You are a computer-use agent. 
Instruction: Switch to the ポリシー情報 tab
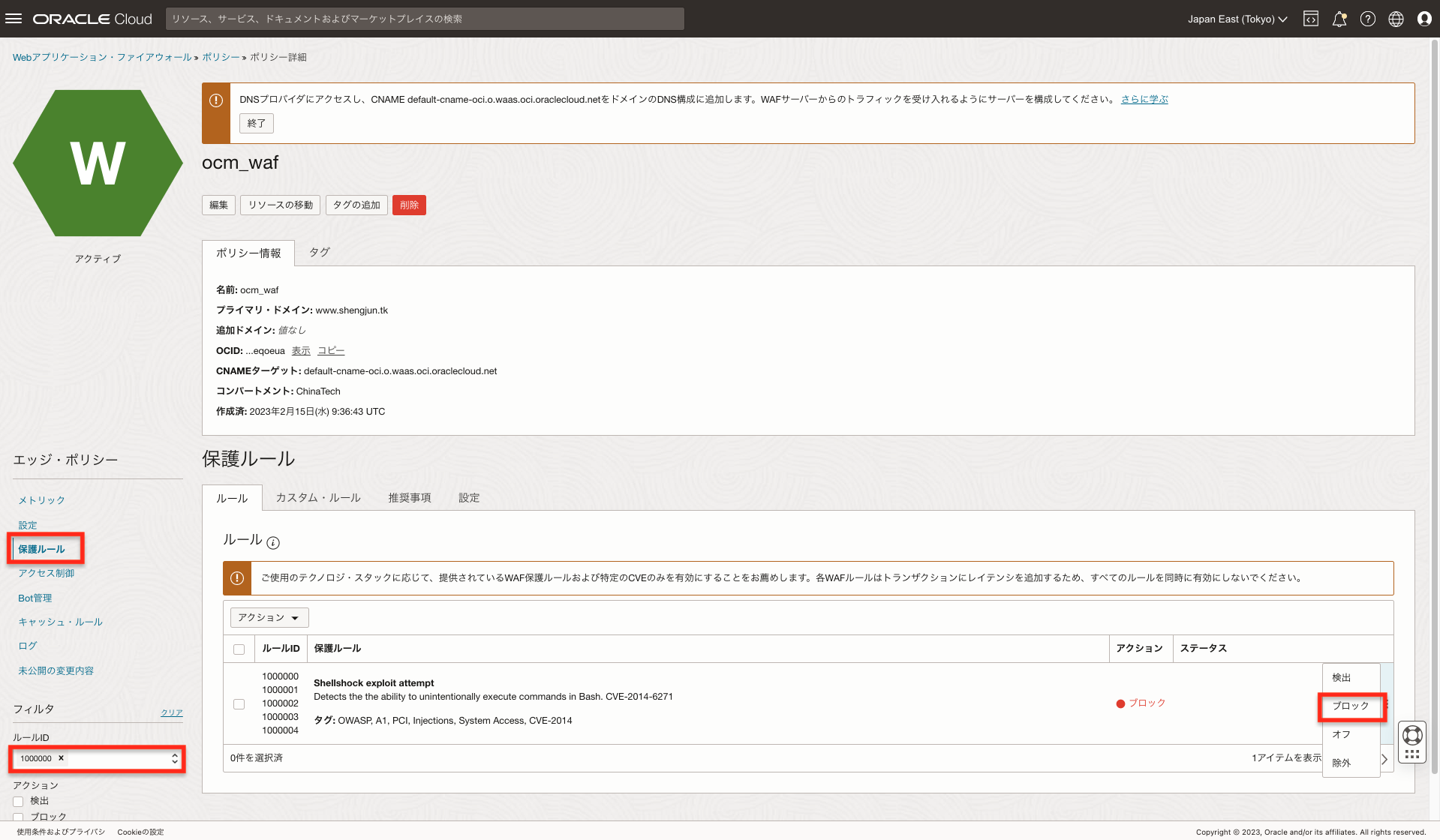tap(248, 253)
